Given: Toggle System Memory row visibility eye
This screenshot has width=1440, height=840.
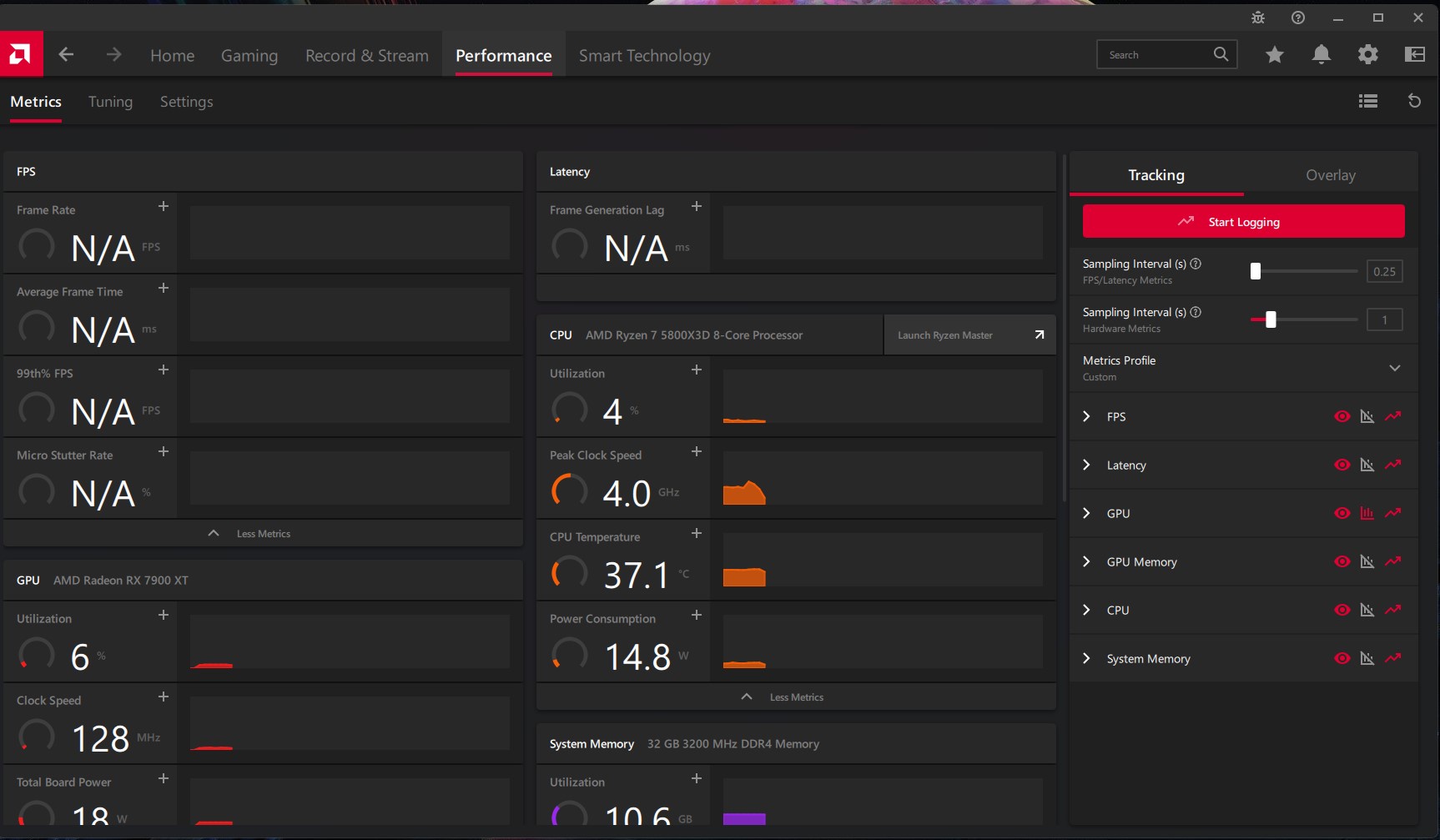Looking at the screenshot, I should click(1342, 658).
